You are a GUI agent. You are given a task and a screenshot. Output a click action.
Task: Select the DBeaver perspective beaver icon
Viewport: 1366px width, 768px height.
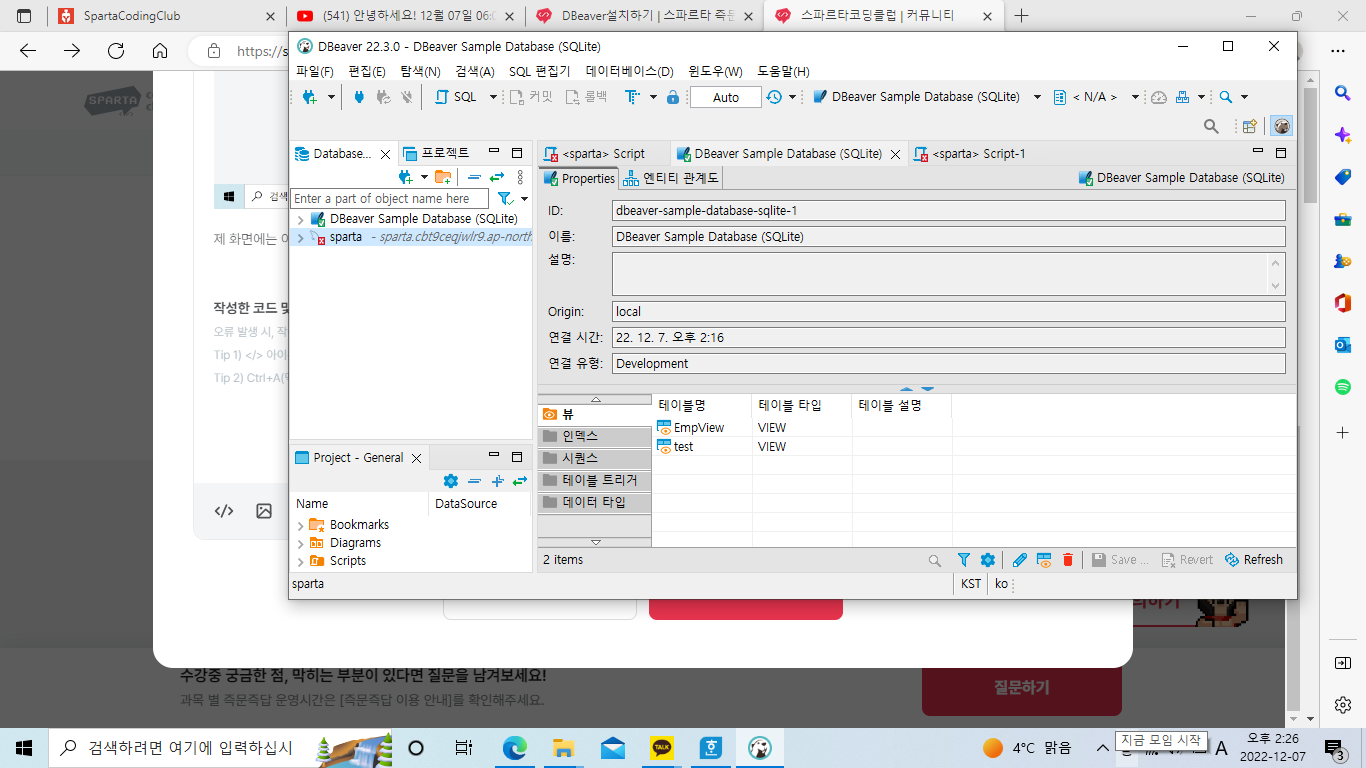pyautogui.click(x=1281, y=126)
